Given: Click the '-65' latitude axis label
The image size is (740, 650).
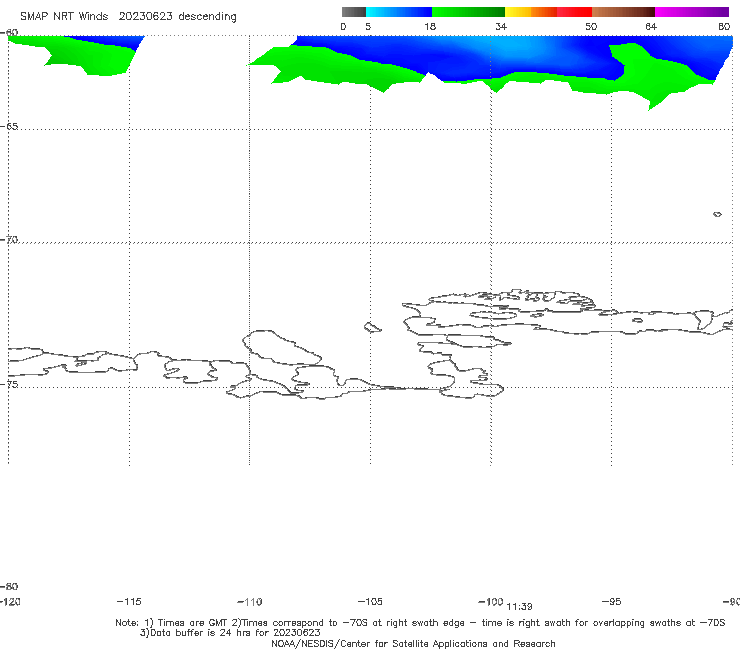Looking at the screenshot, I should (x=9, y=127).
